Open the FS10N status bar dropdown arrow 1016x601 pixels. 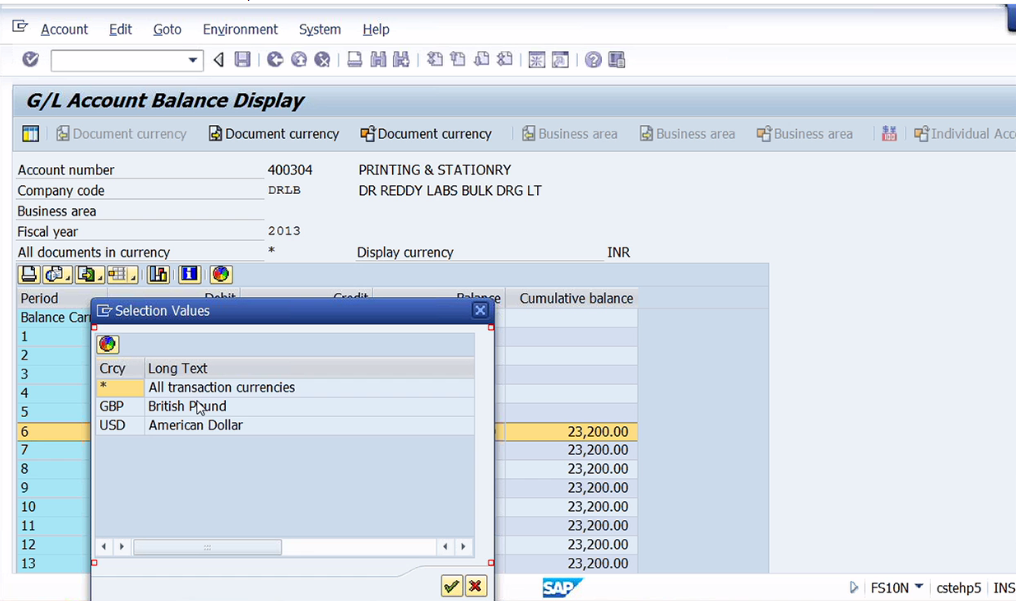[x=919, y=587]
